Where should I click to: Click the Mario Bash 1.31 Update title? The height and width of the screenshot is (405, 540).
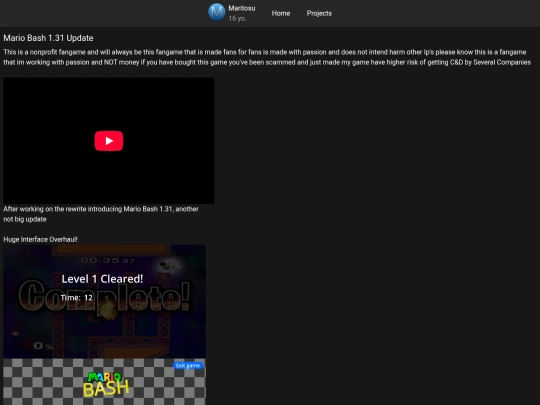48,38
